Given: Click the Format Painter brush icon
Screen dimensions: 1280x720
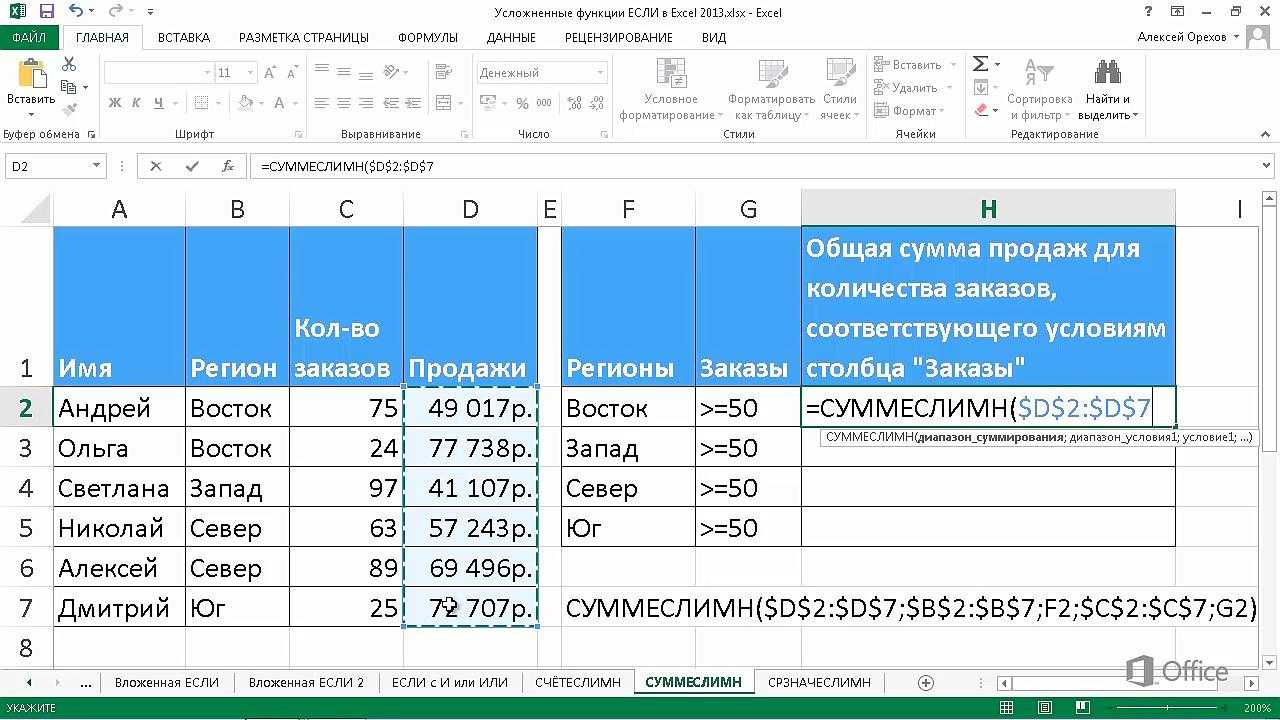Looking at the screenshot, I should click(x=69, y=110).
